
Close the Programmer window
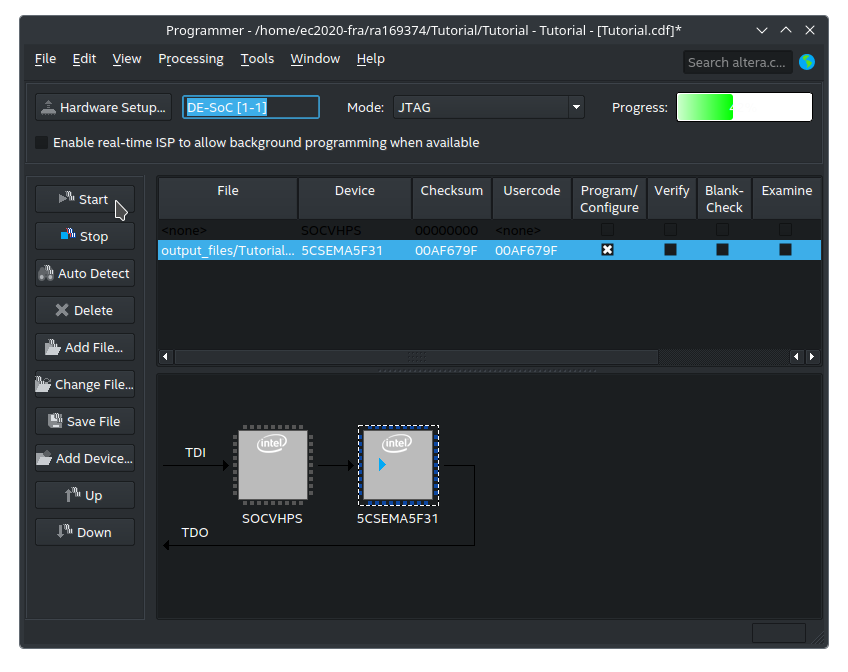(x=810, y=30)
